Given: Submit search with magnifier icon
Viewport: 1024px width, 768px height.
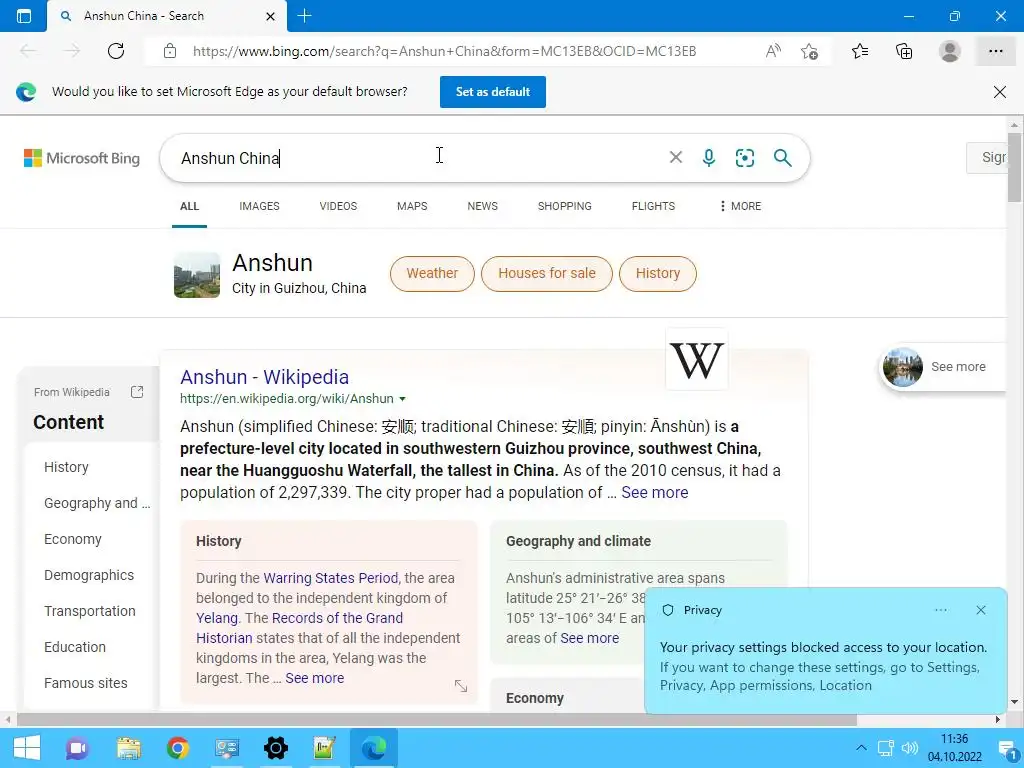Looking at the screenshot, I should click(x=782, y=157).
